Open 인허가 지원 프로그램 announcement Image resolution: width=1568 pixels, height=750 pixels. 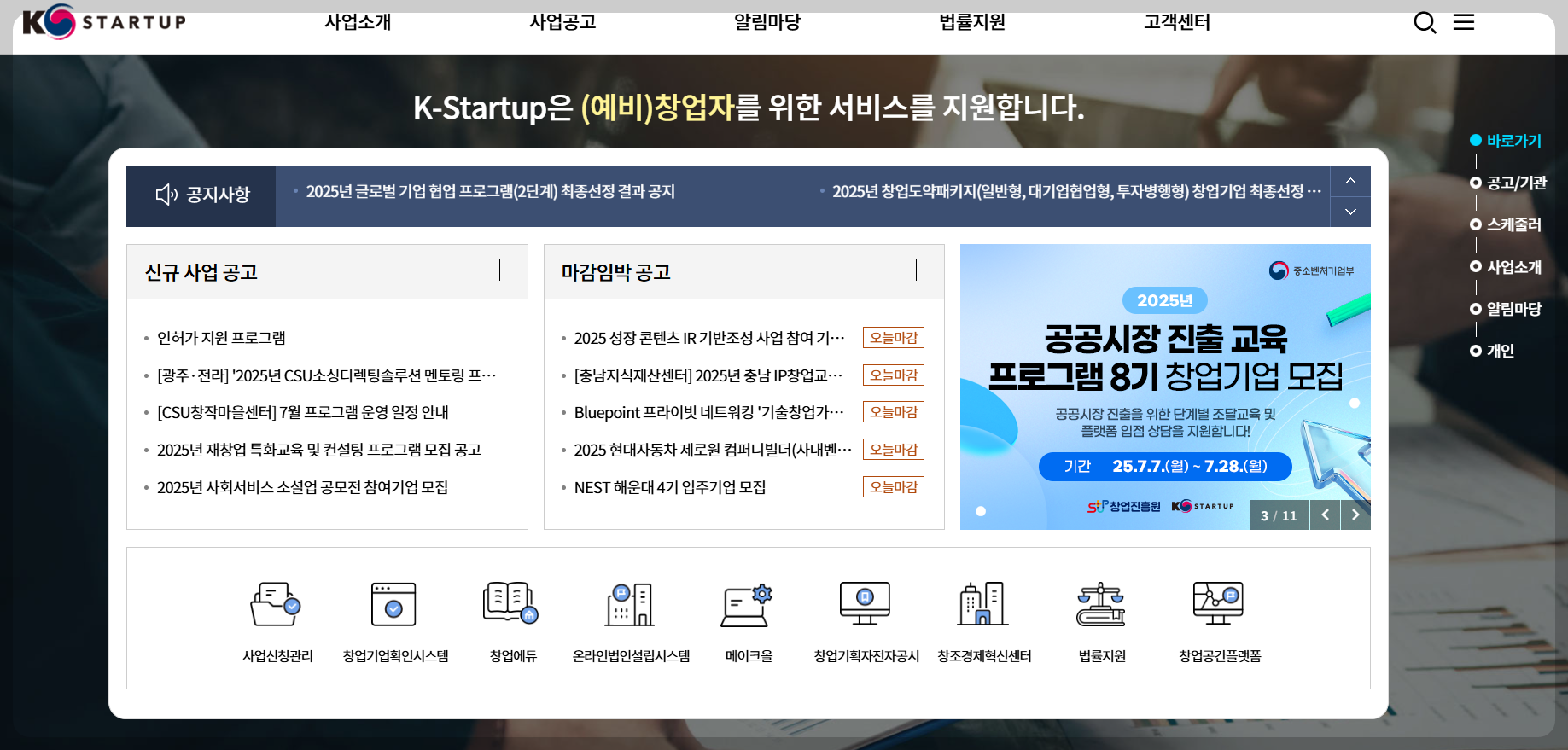[221, 338]
